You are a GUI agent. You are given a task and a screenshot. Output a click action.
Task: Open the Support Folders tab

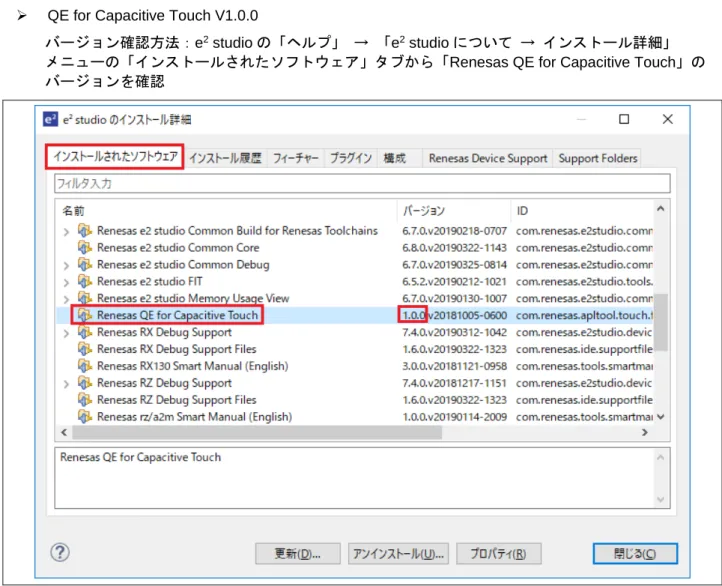pos(598,158)
